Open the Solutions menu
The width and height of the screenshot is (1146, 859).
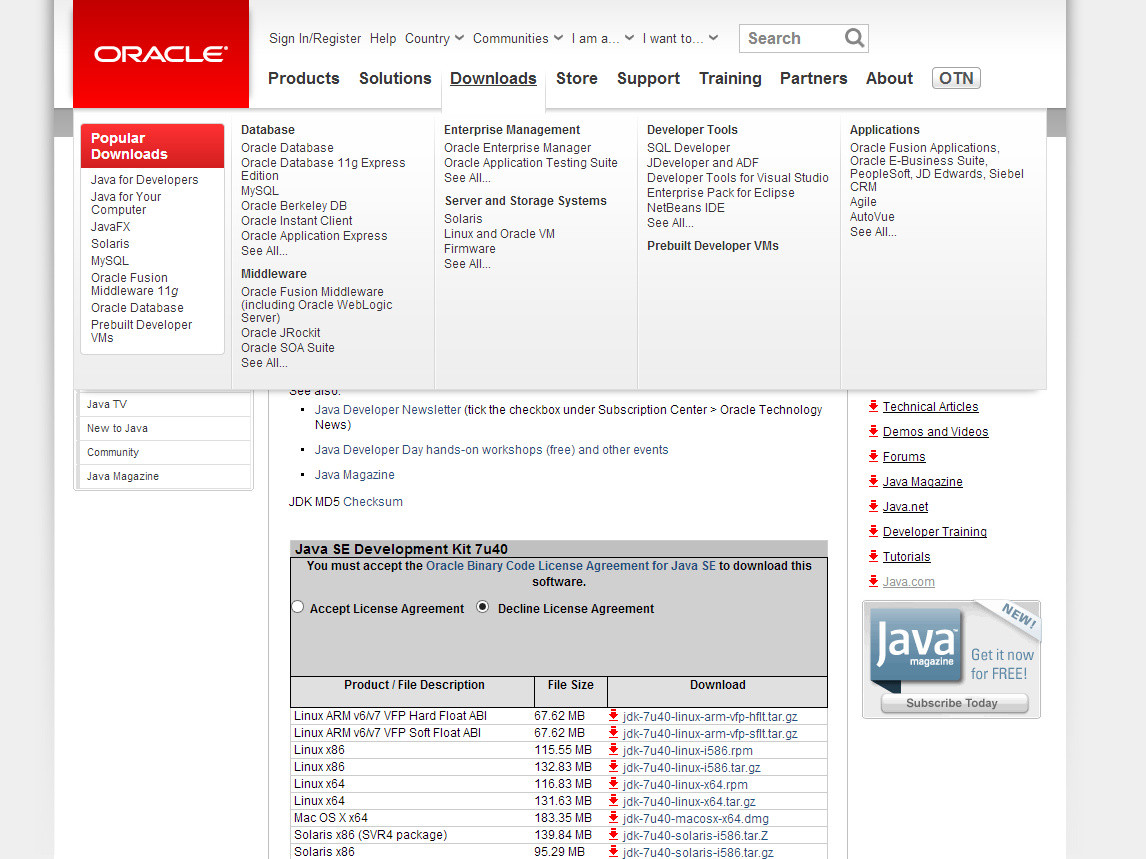[x=395, y=78]
